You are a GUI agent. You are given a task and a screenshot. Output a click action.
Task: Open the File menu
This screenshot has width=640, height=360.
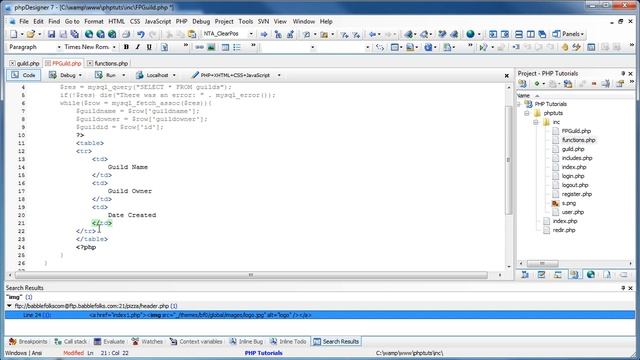[24, 21]
